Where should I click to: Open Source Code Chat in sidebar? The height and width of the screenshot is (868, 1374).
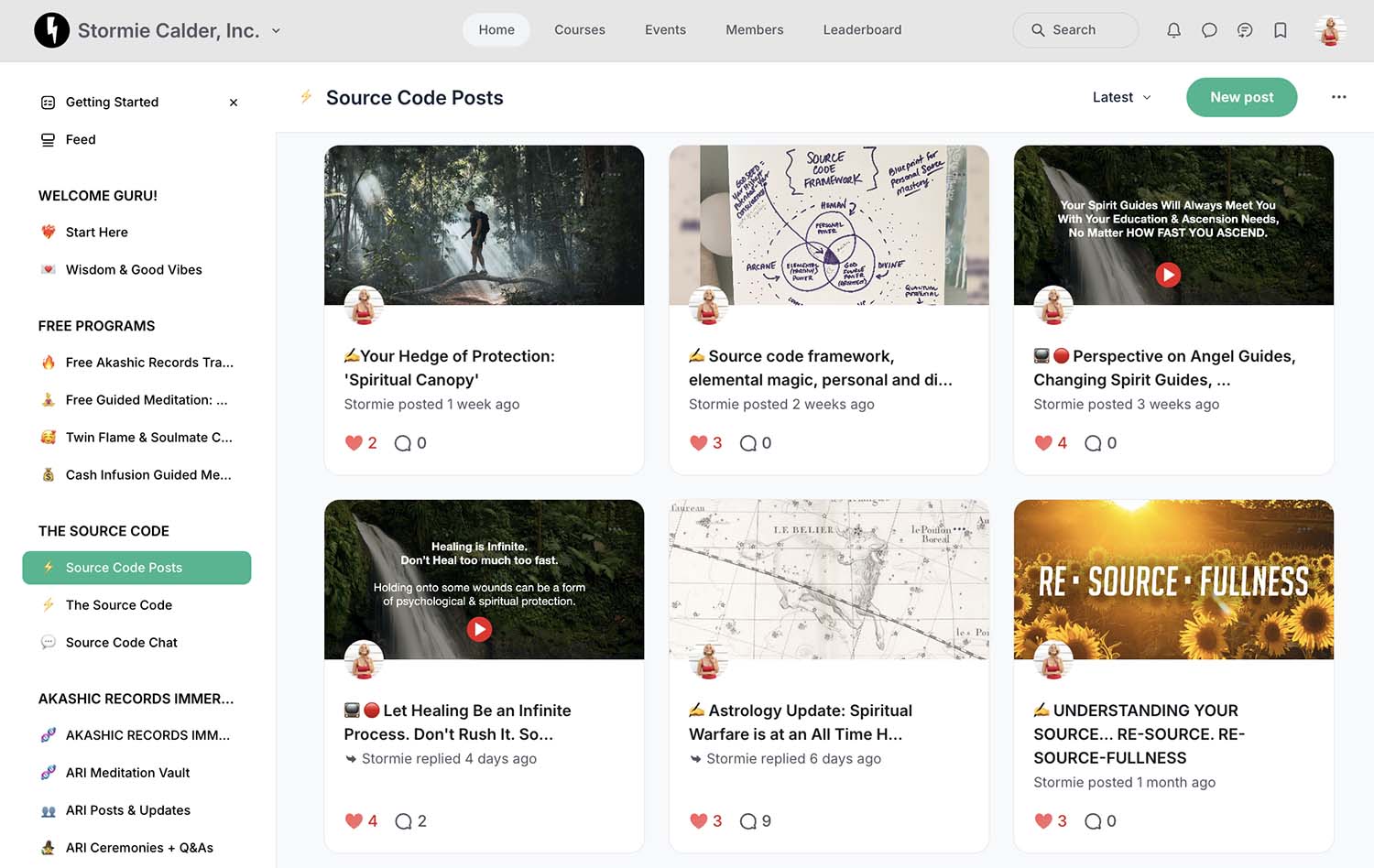(x=122, y=643)
